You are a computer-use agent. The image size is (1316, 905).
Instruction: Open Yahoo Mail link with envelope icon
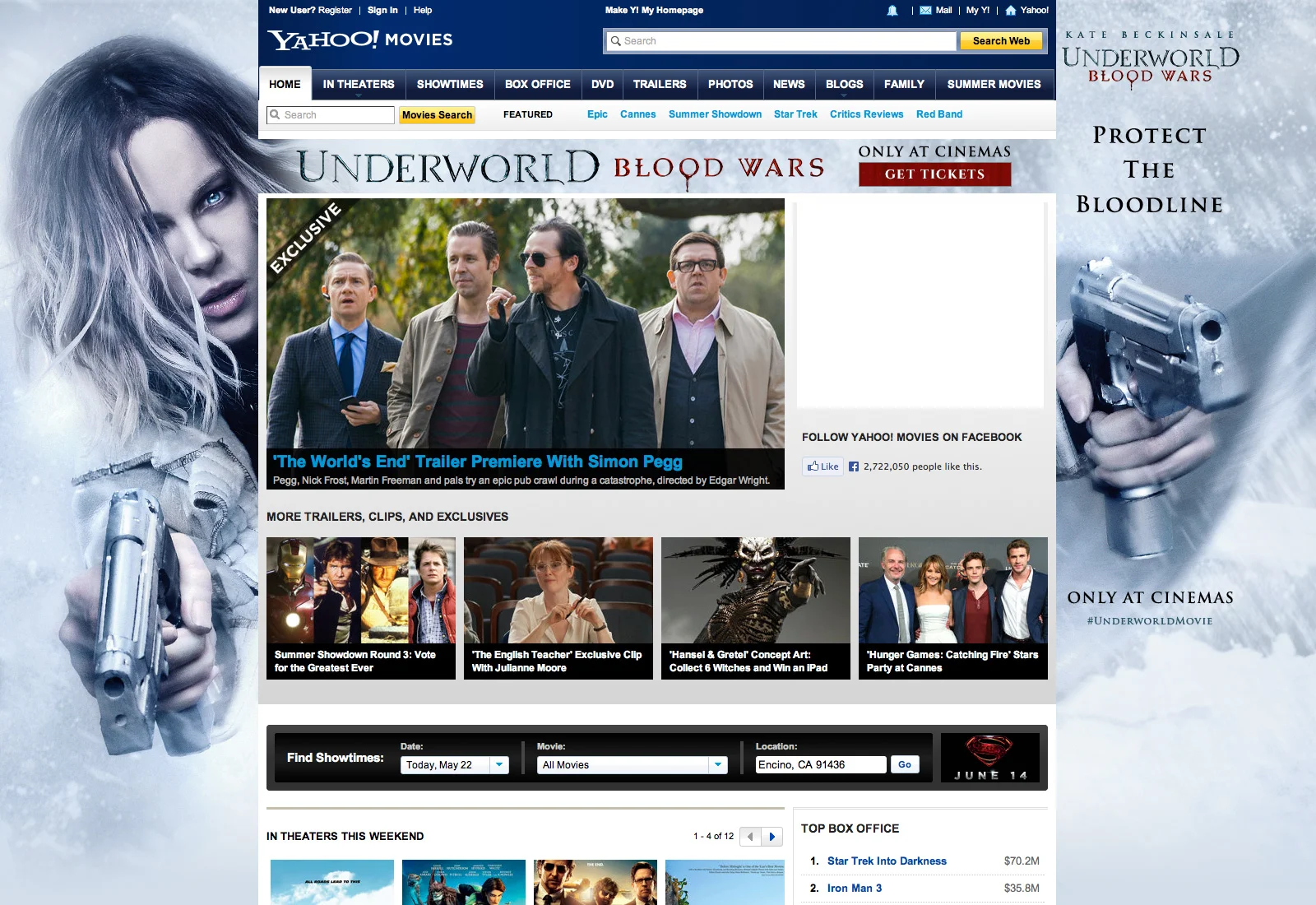pos(936,11)
